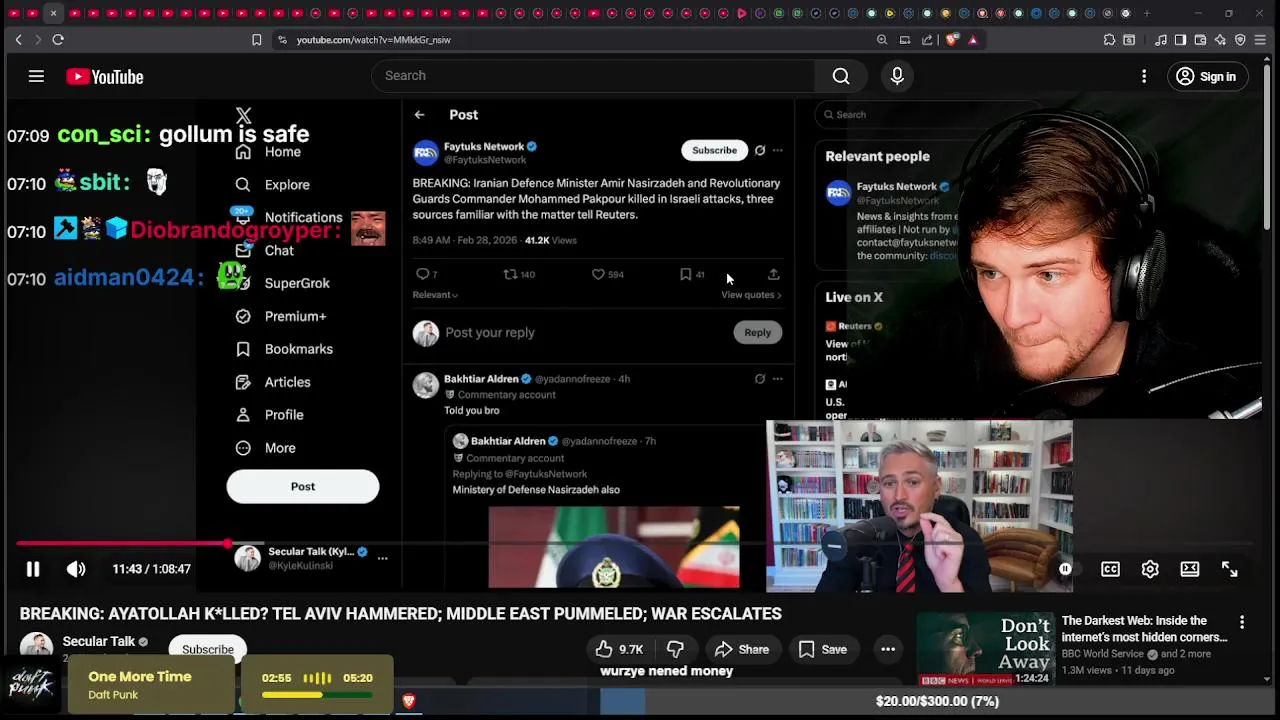1280x720 pixels.
Task: Bookmark the Fayutuks post
Action: [x=686, y=274]
